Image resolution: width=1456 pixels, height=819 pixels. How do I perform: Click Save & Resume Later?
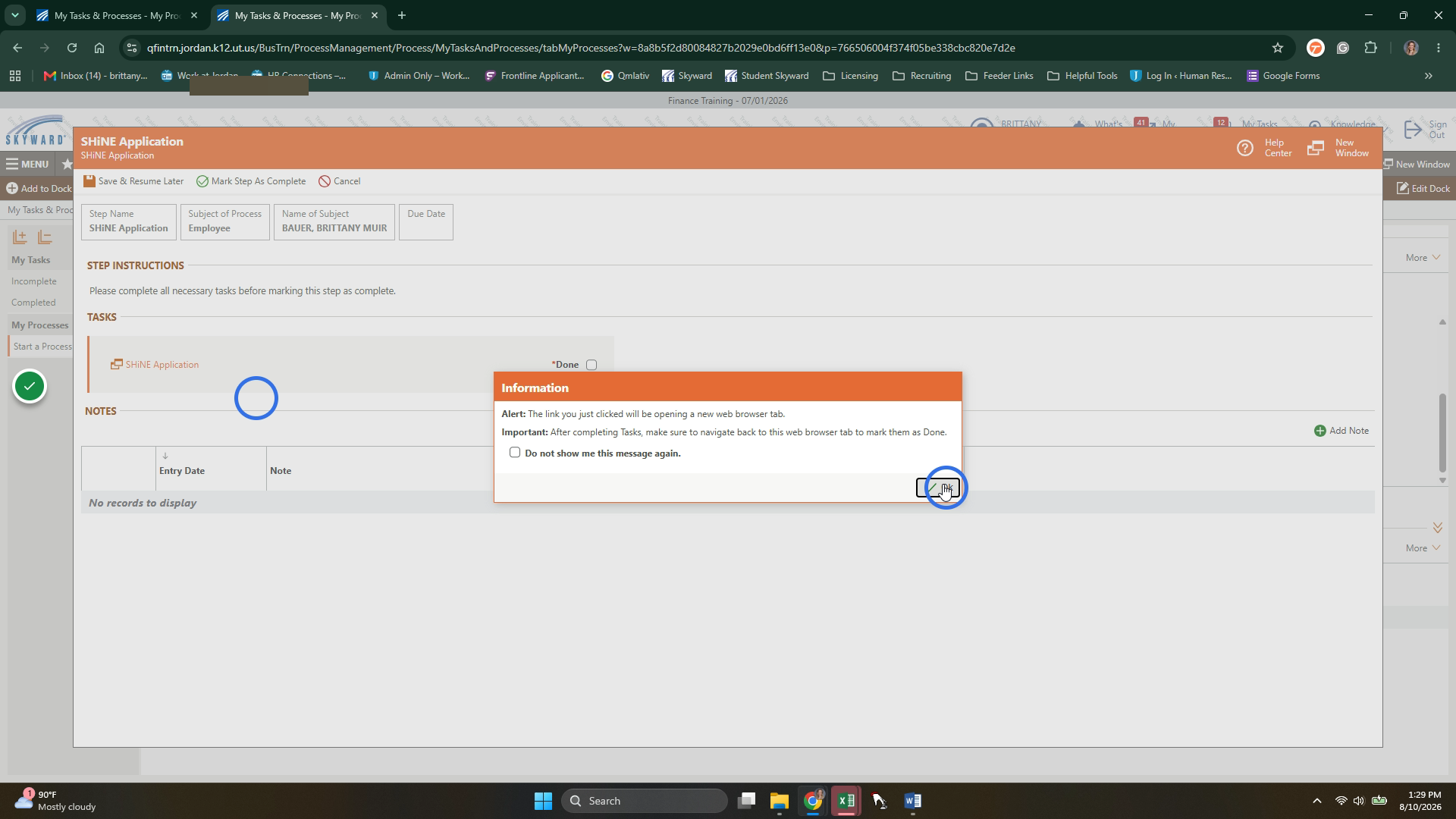(133, 181)
